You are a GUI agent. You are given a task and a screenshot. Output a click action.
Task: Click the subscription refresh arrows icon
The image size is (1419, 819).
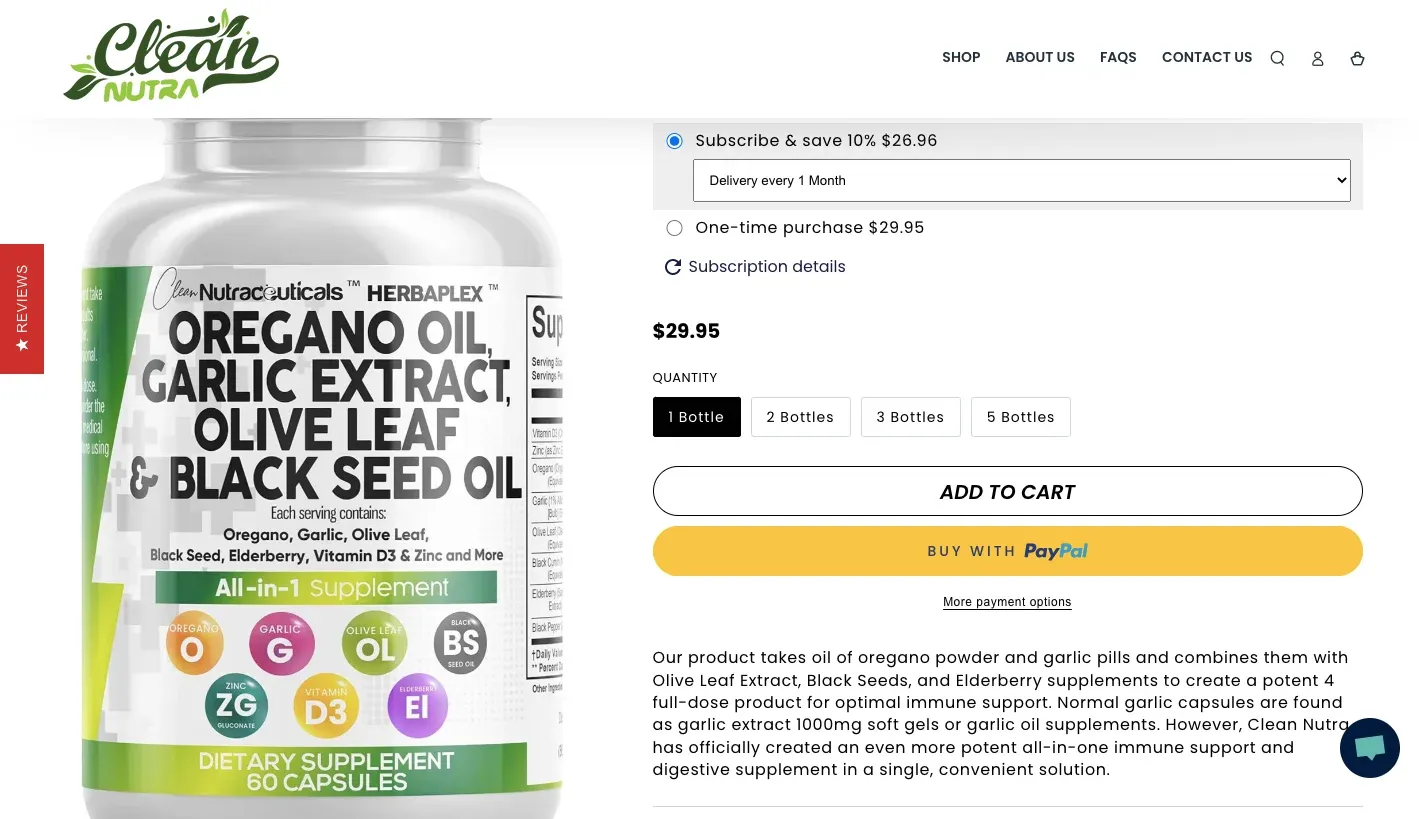click(672, 266)
